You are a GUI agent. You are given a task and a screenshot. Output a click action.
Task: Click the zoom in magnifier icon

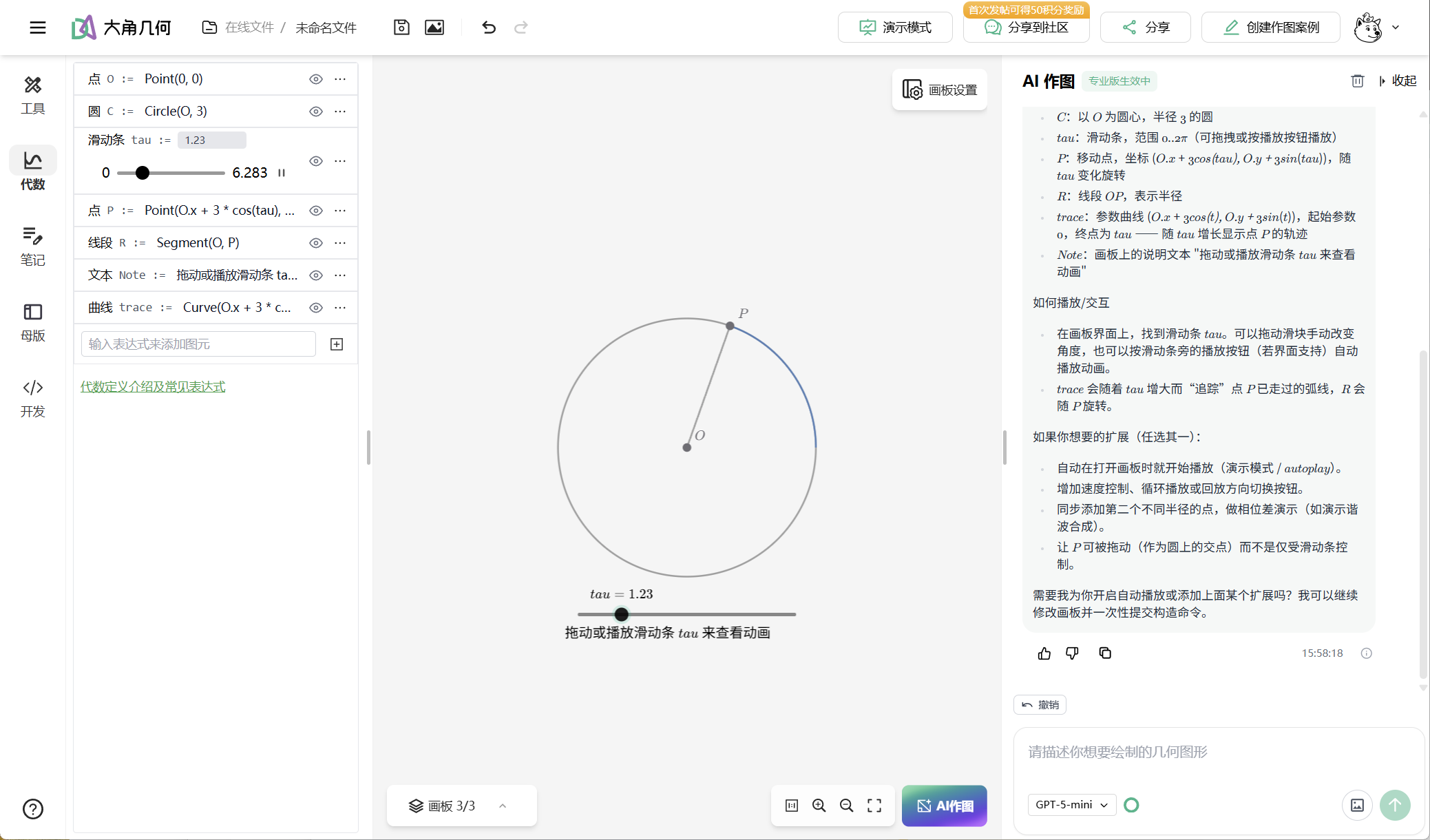coord(819,806)
